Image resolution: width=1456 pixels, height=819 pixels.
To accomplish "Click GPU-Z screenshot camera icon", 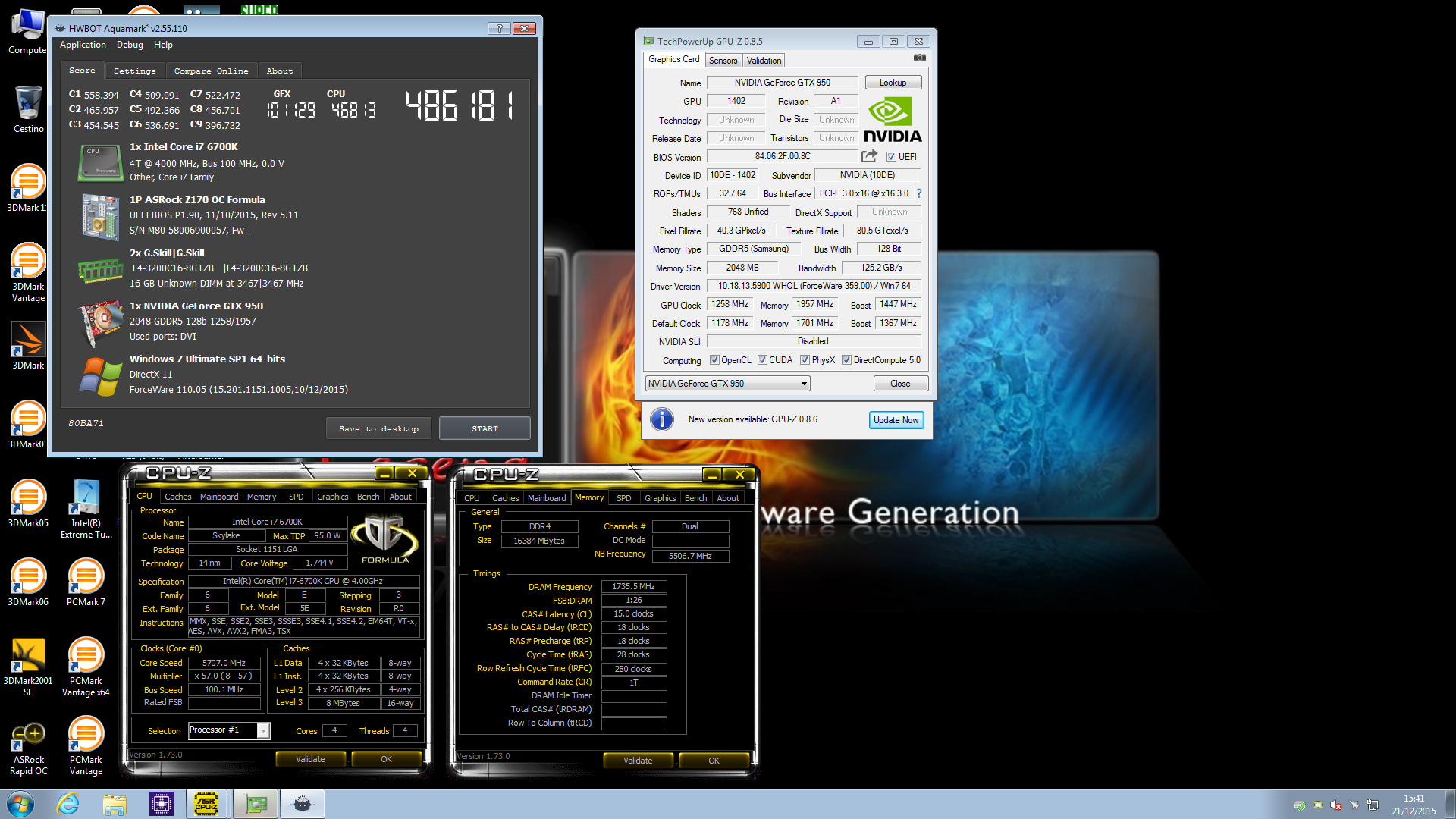I will (x=919, y=58).
